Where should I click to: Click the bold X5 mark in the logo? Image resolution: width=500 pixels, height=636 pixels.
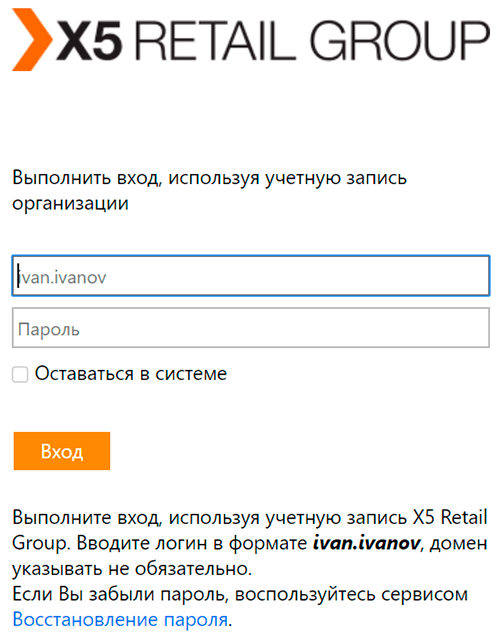[89, 41]
